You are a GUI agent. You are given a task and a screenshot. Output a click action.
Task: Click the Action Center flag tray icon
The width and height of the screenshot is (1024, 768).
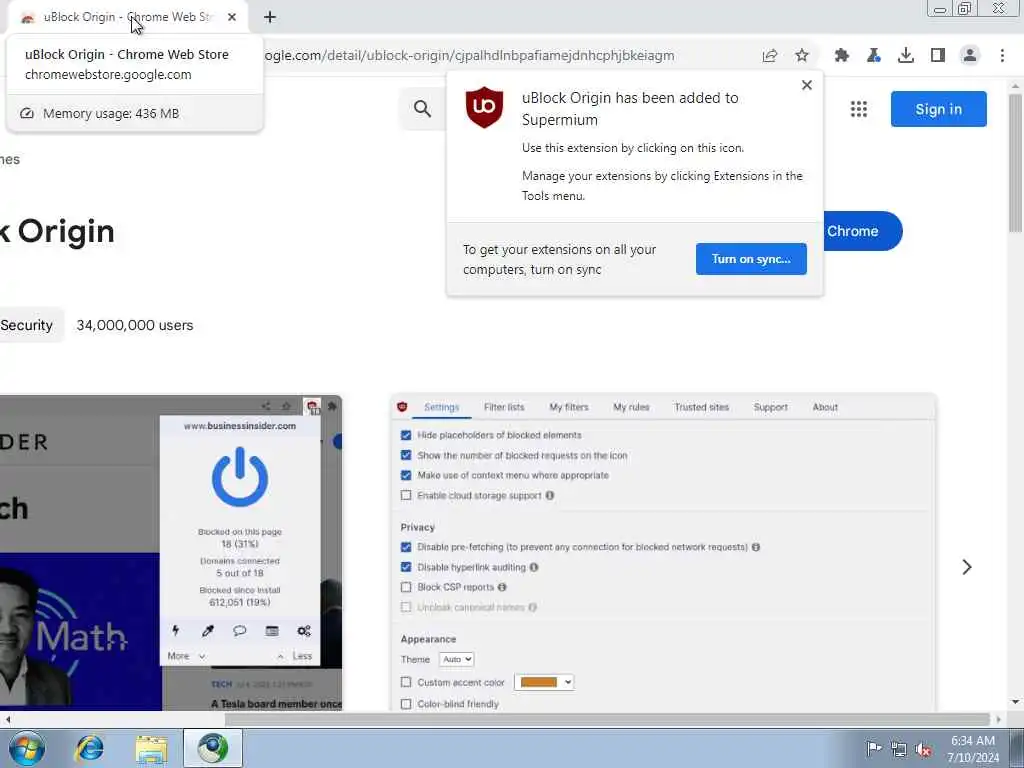[x=873, y=749]
